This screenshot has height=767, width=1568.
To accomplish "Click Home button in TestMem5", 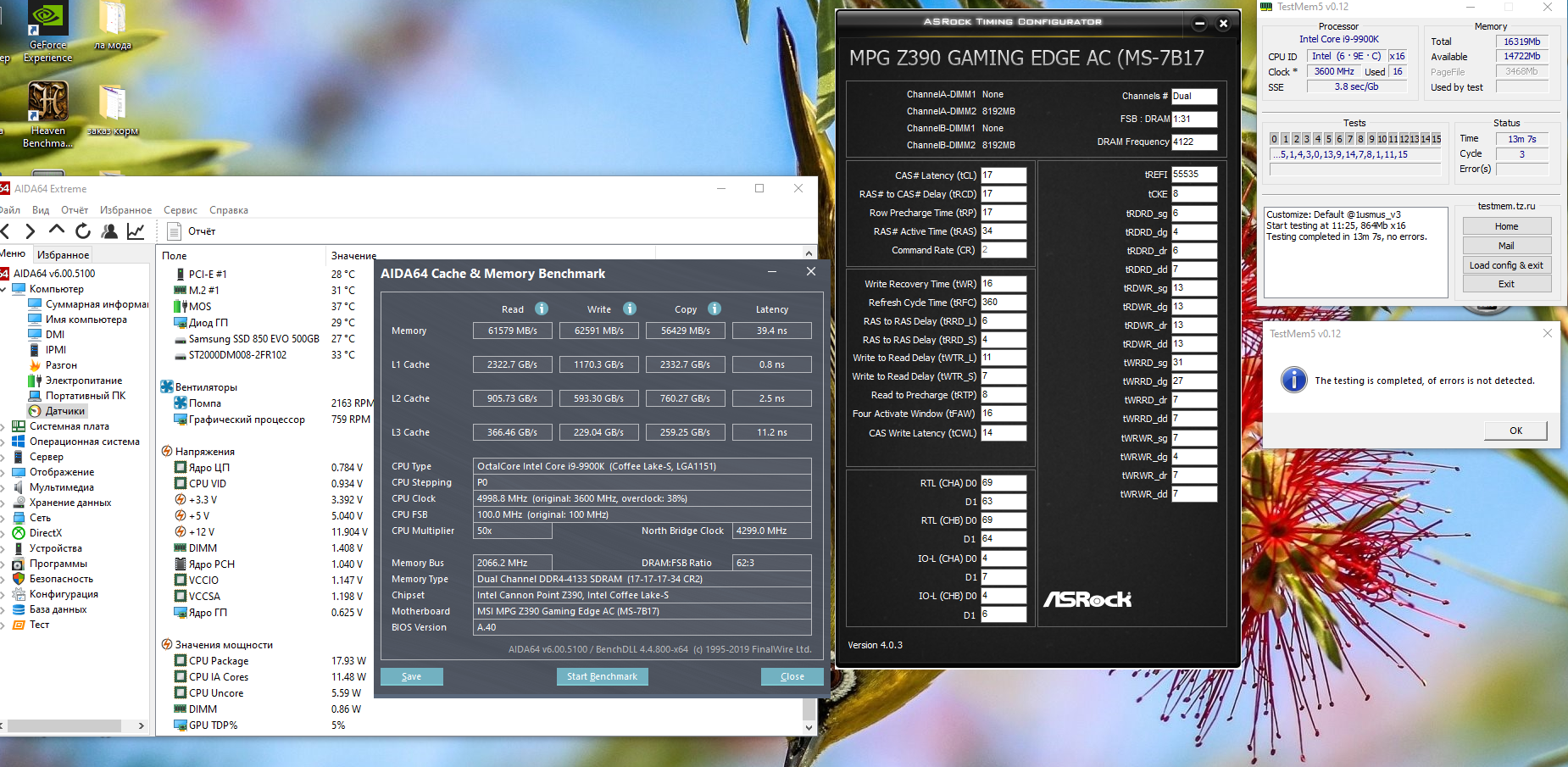I will 1506,226.
